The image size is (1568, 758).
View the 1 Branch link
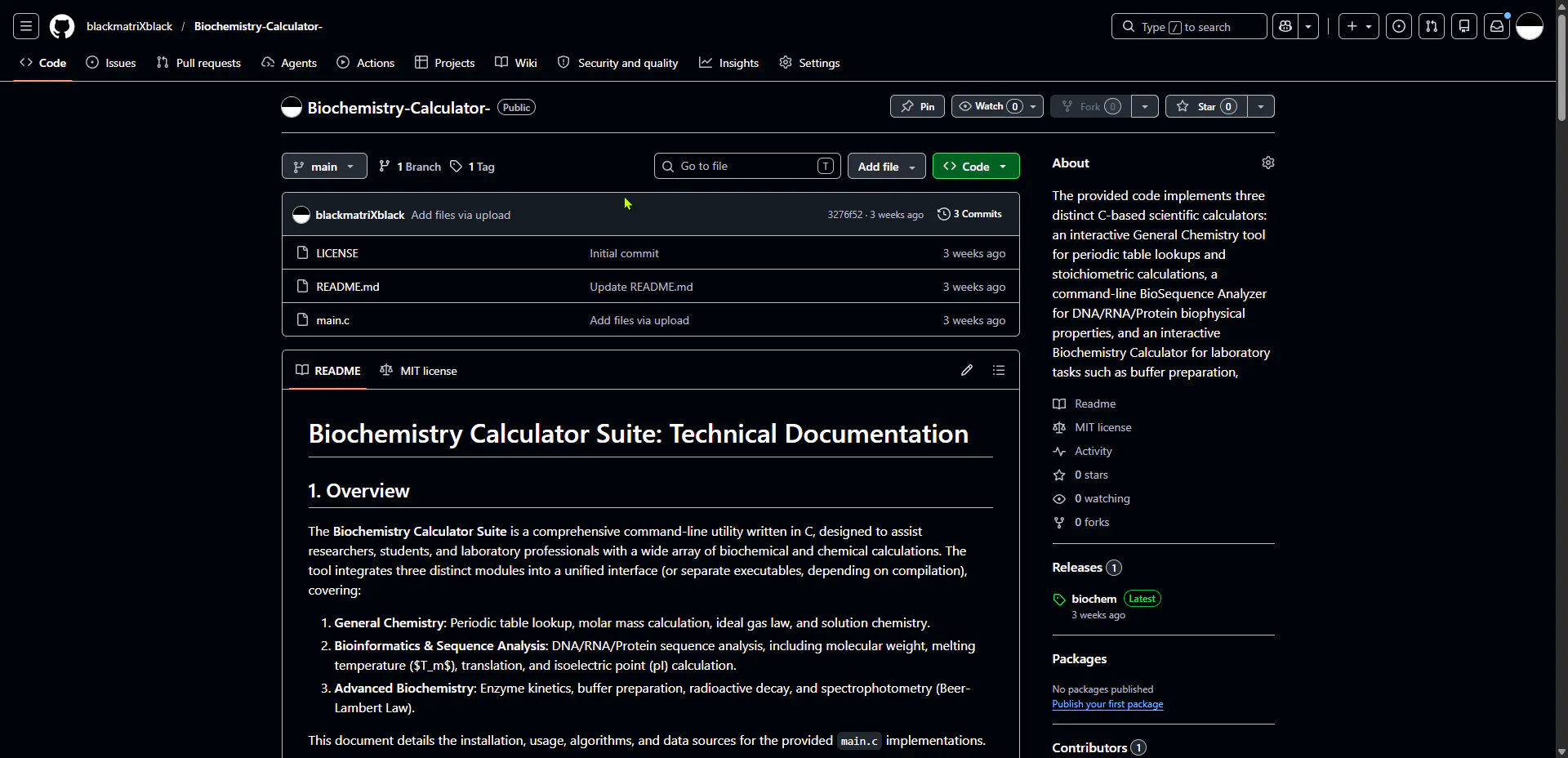410,167
